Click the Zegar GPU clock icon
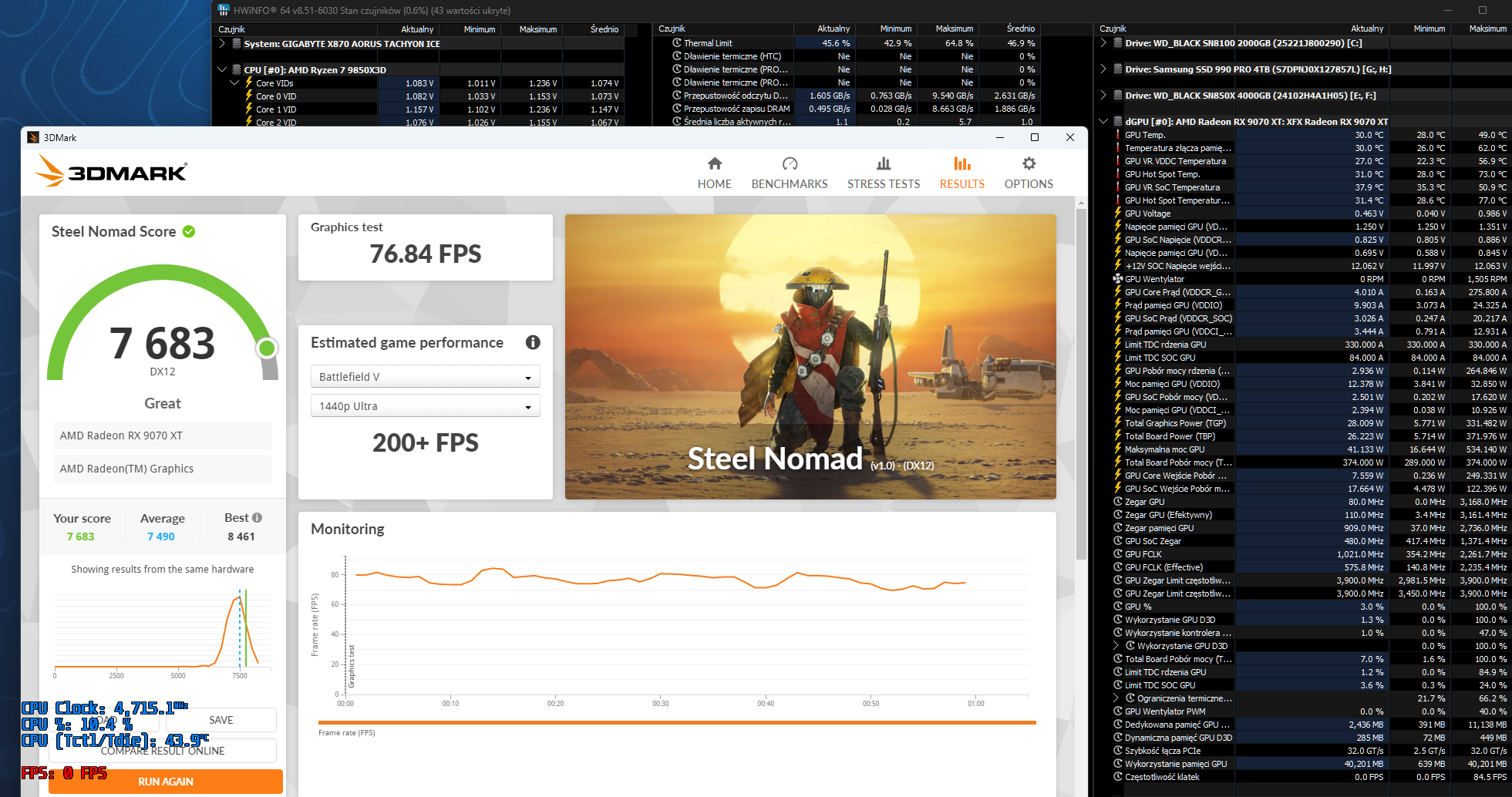 tap(1118, 502)
